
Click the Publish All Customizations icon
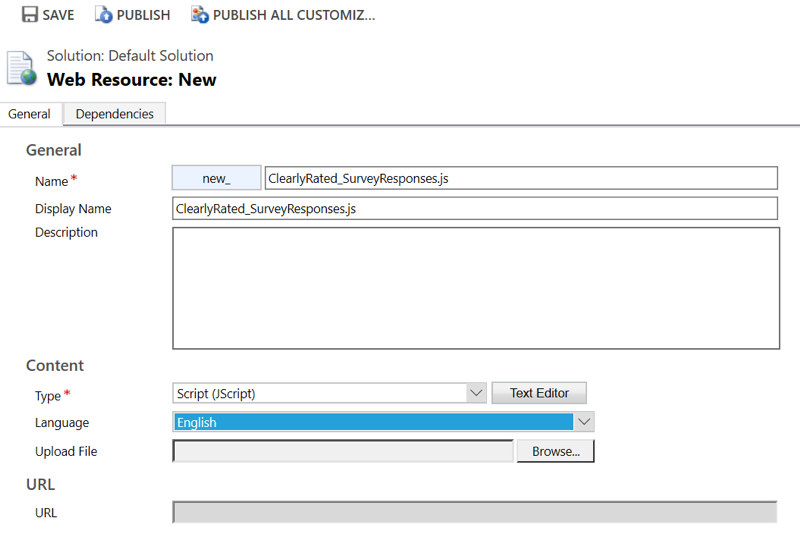pos(199,14)
